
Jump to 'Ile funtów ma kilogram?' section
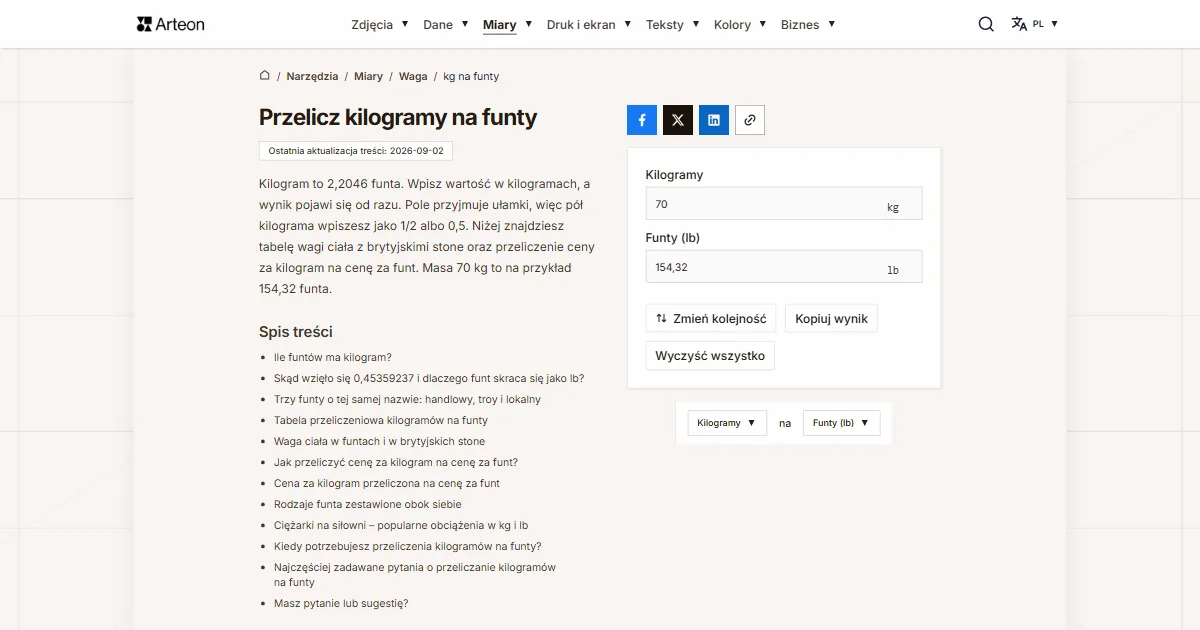pyautogui.click(x=333, y=357)
